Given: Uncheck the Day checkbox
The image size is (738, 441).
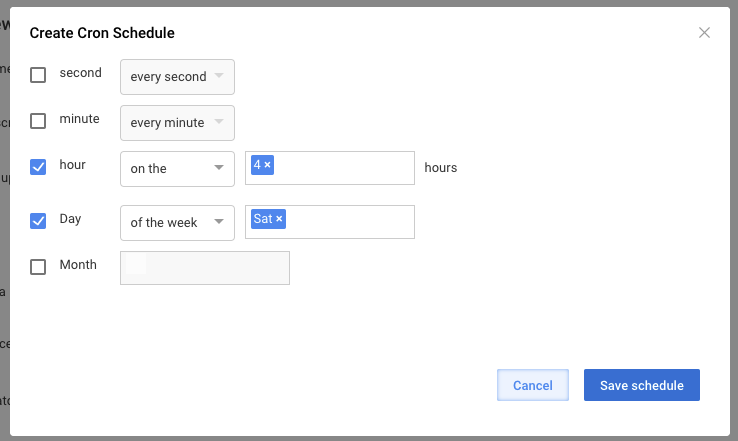Looking at the screenshot, I should [x=38, y=221].
